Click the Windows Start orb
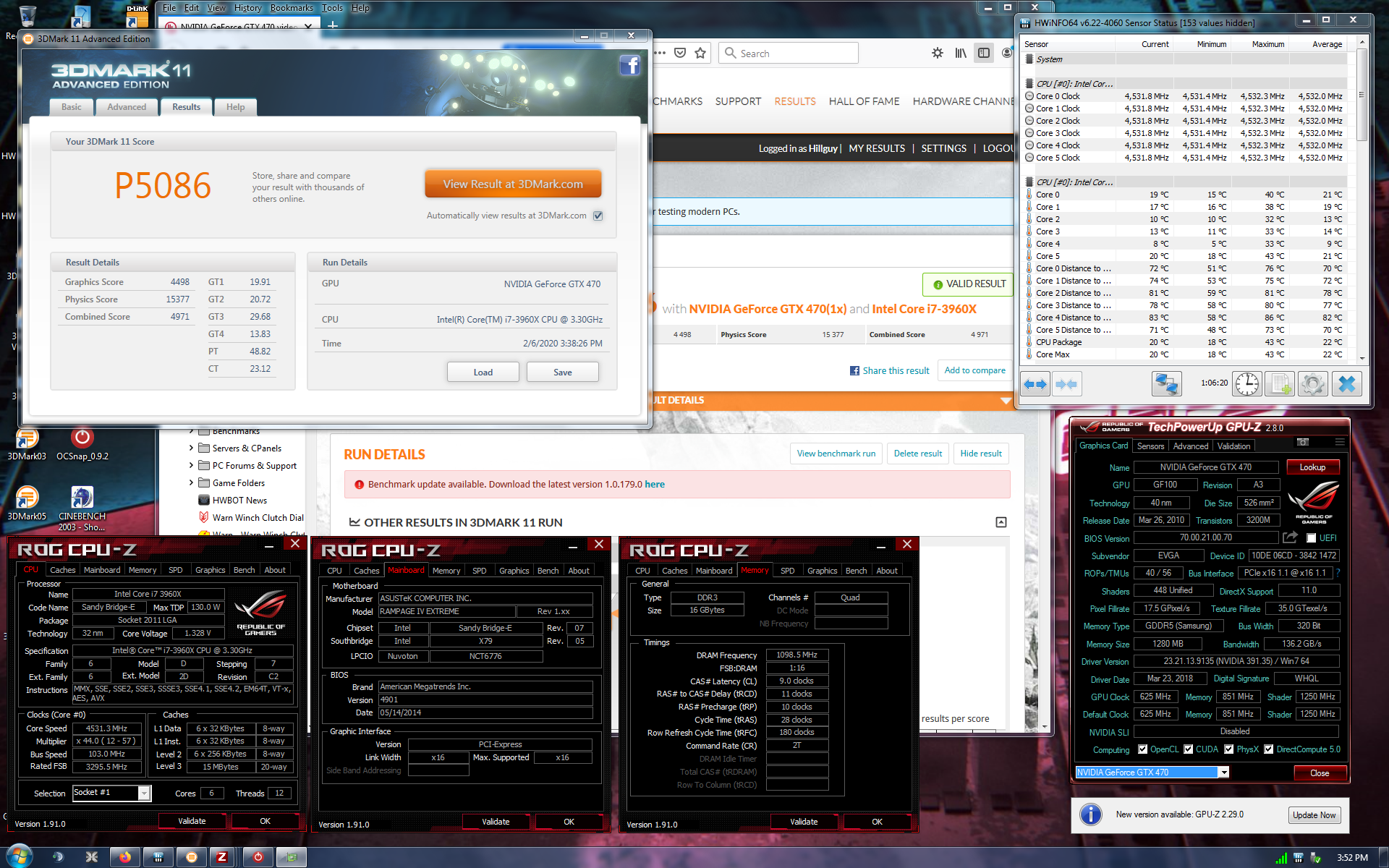1389x868 pixels. pyautogui.click(x=19, y=856)
